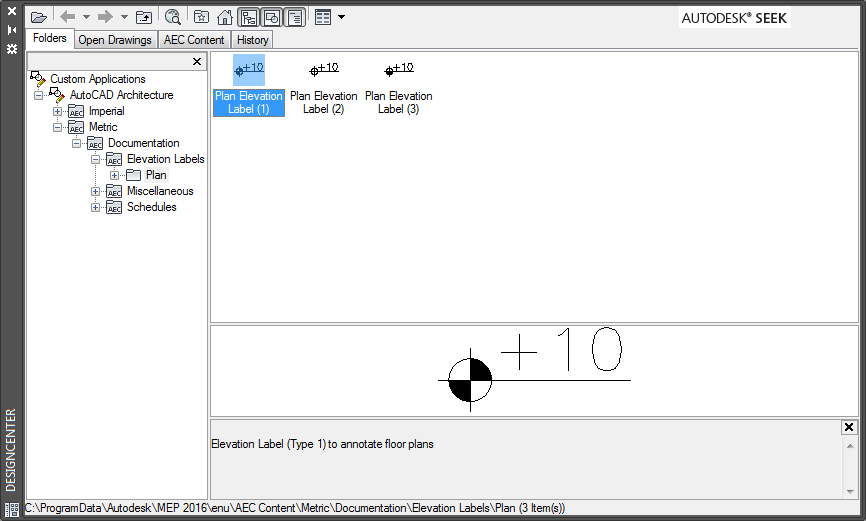Open the Views dropdown arrow

(341, 17)
